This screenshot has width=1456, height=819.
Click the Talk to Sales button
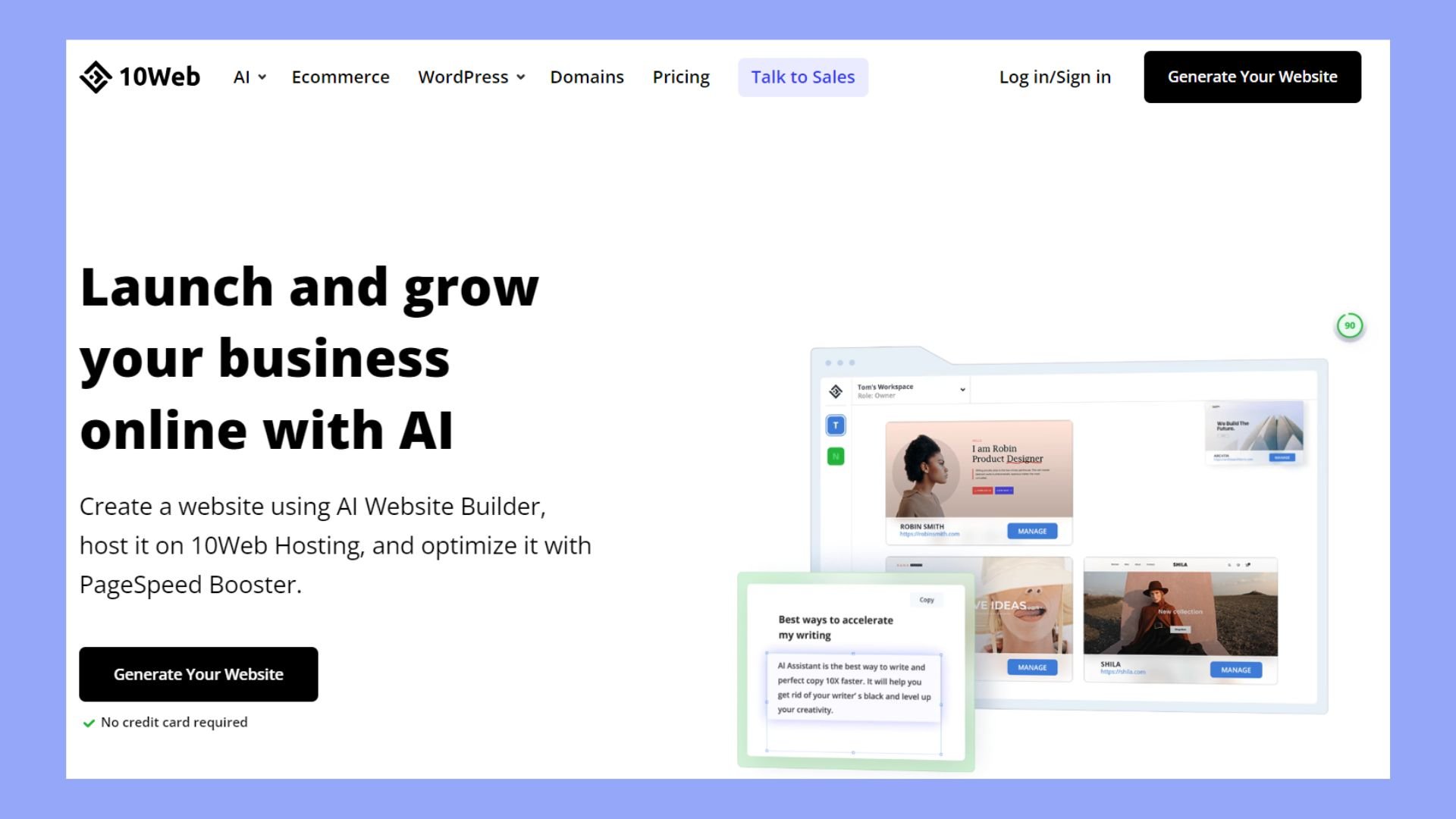point(803,76)
